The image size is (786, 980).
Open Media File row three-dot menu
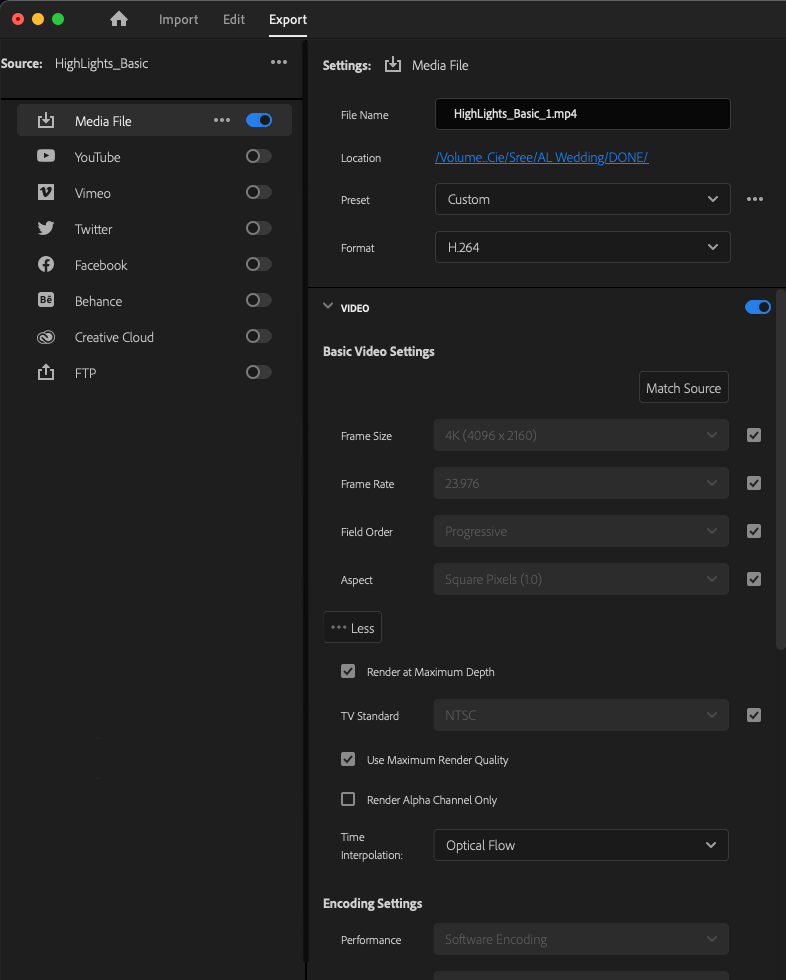(222, 120)
